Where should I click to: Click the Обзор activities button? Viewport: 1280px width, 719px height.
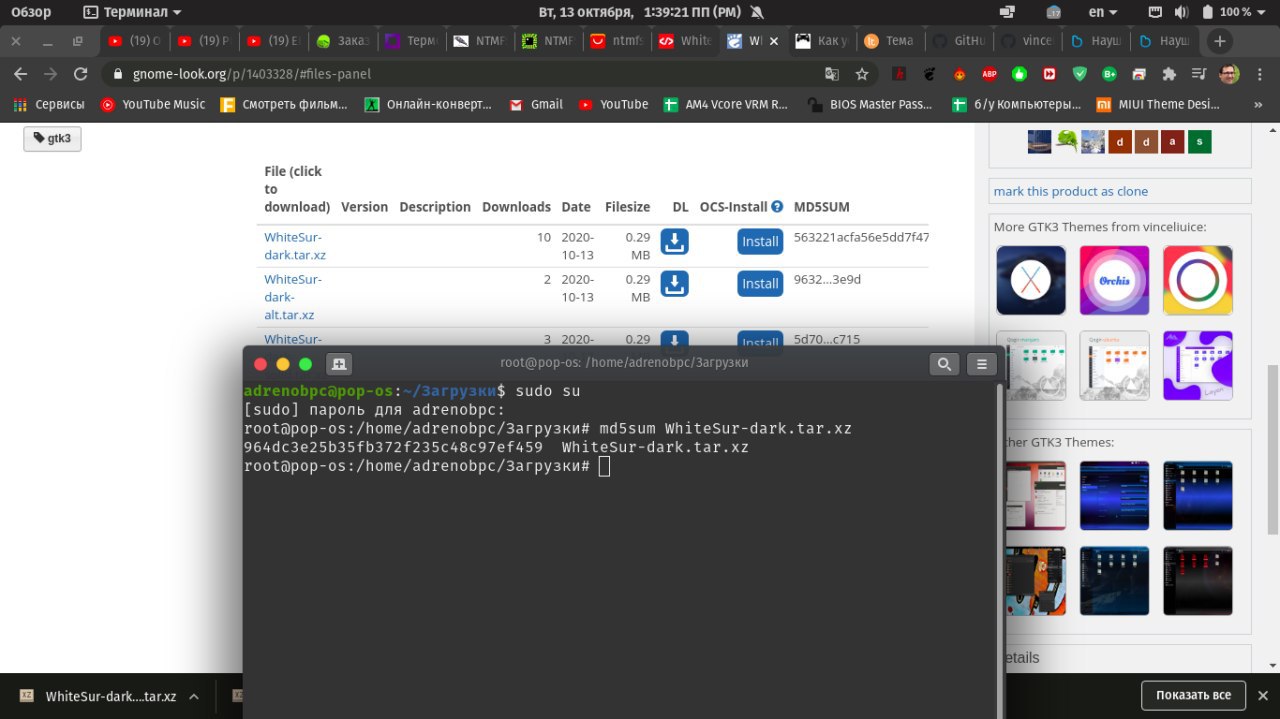tap(31, 12)
